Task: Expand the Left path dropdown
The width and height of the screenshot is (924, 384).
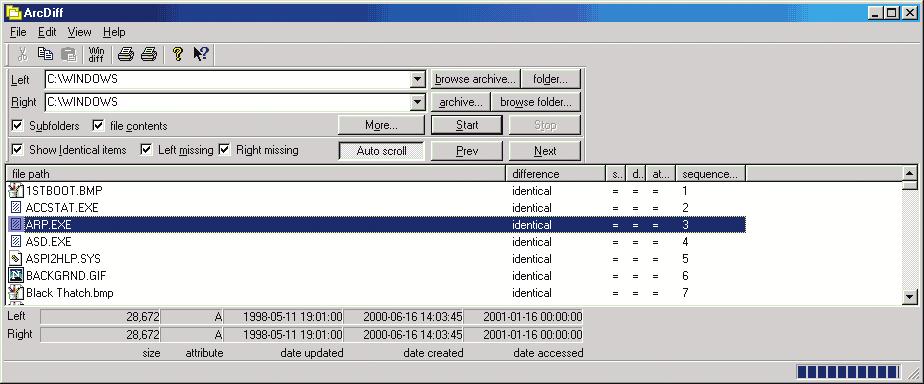Action: 418,80
